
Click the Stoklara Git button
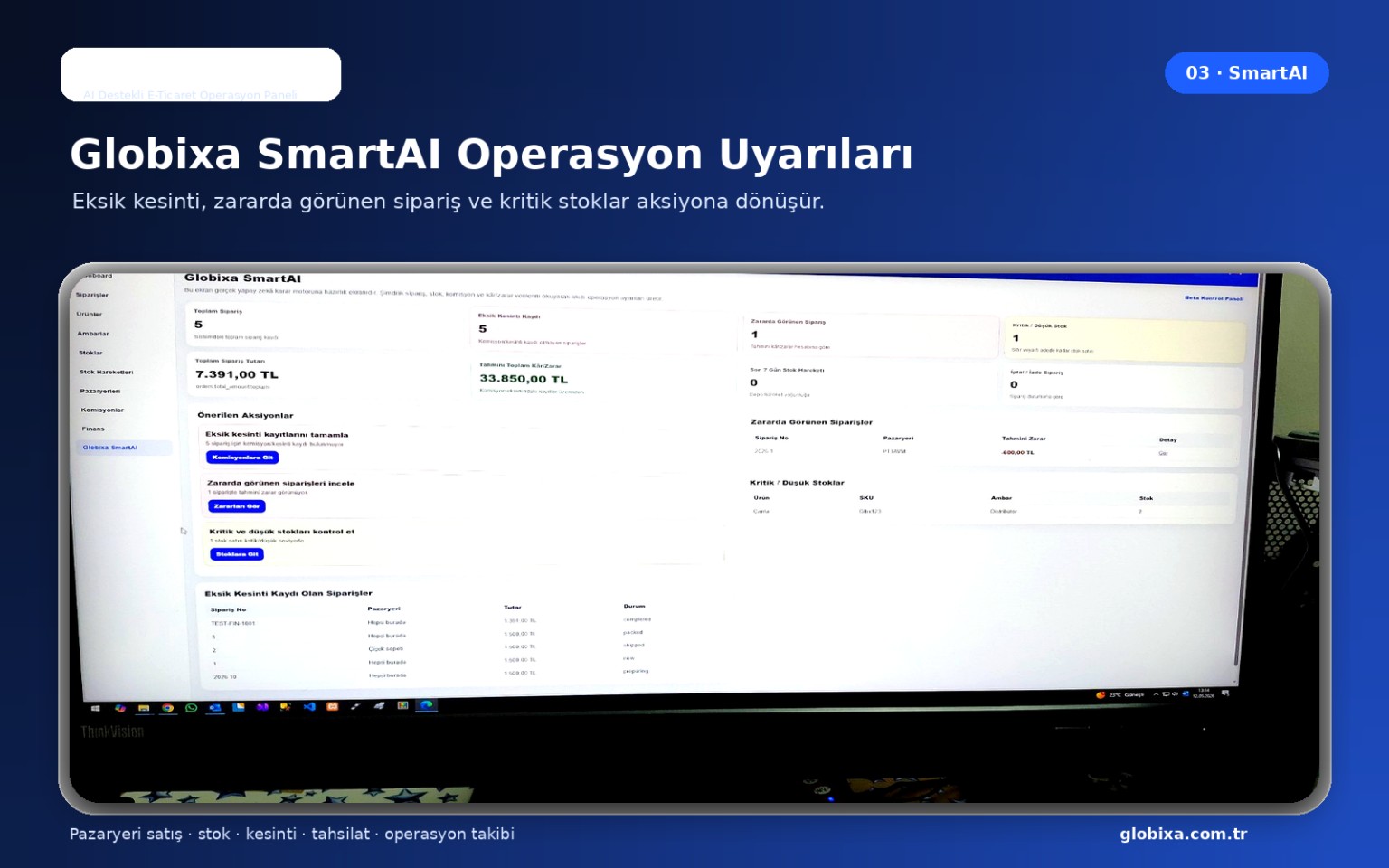tap(237, 554)
